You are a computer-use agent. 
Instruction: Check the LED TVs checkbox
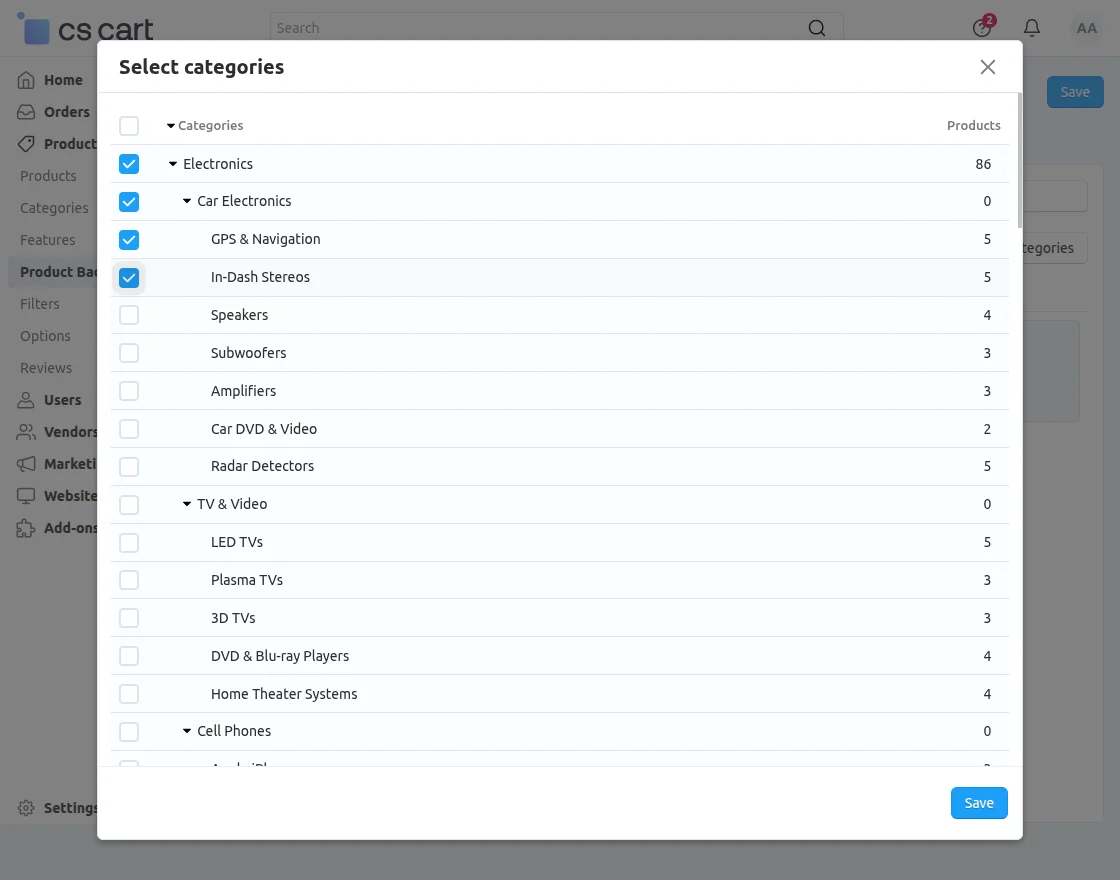click(129, 542)
